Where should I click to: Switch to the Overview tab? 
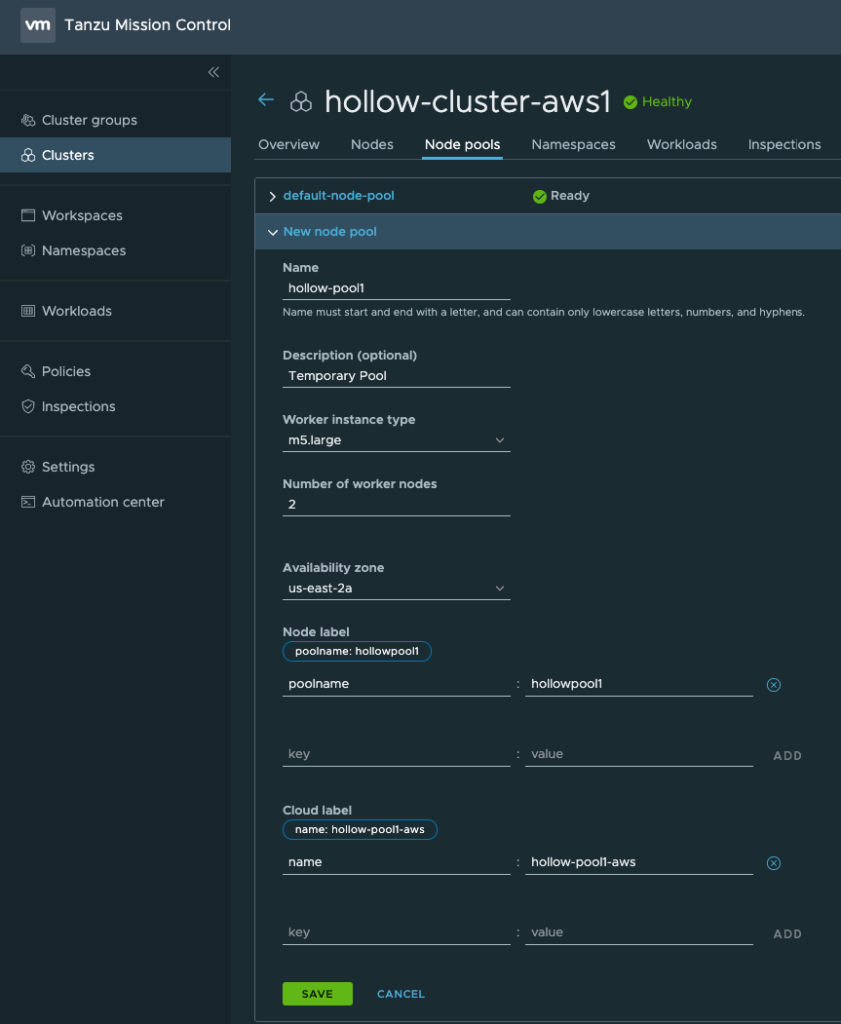289,145
